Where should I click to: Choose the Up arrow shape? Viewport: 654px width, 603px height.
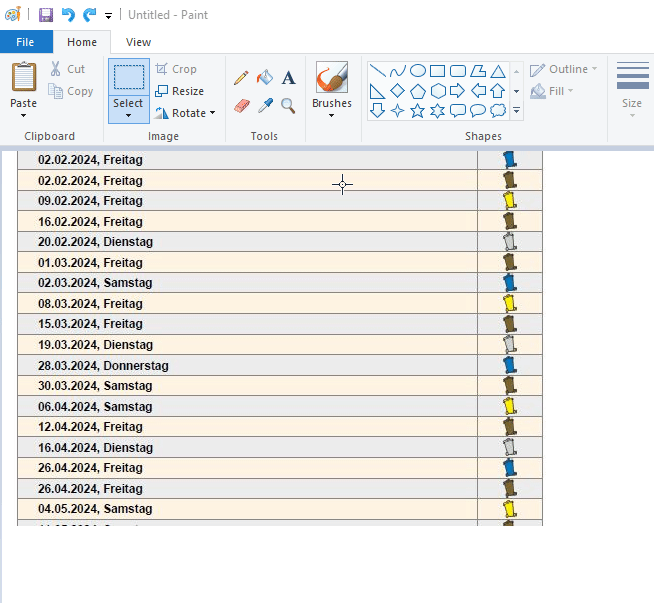498,90
